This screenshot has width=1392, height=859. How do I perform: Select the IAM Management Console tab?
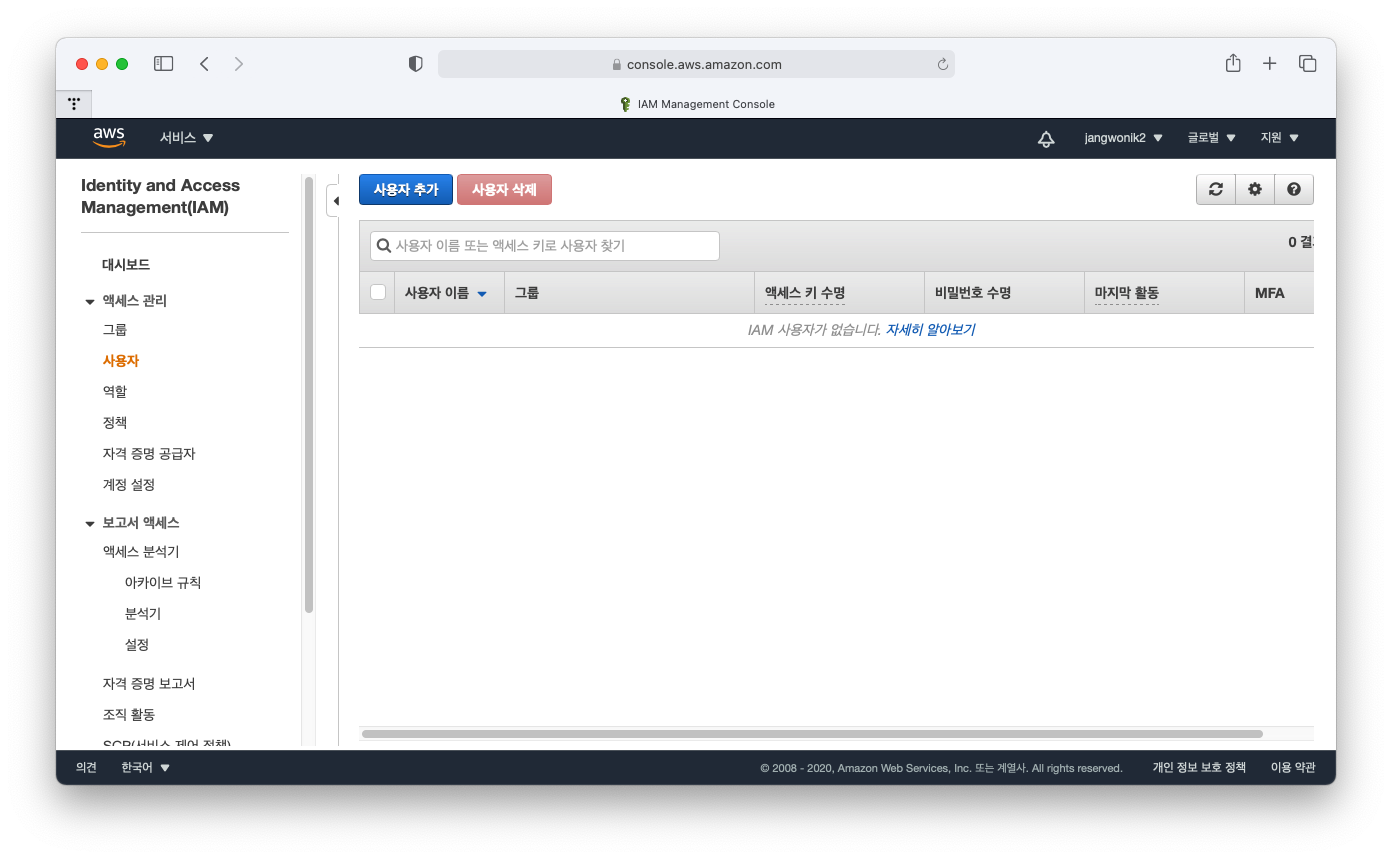point(697,104)
